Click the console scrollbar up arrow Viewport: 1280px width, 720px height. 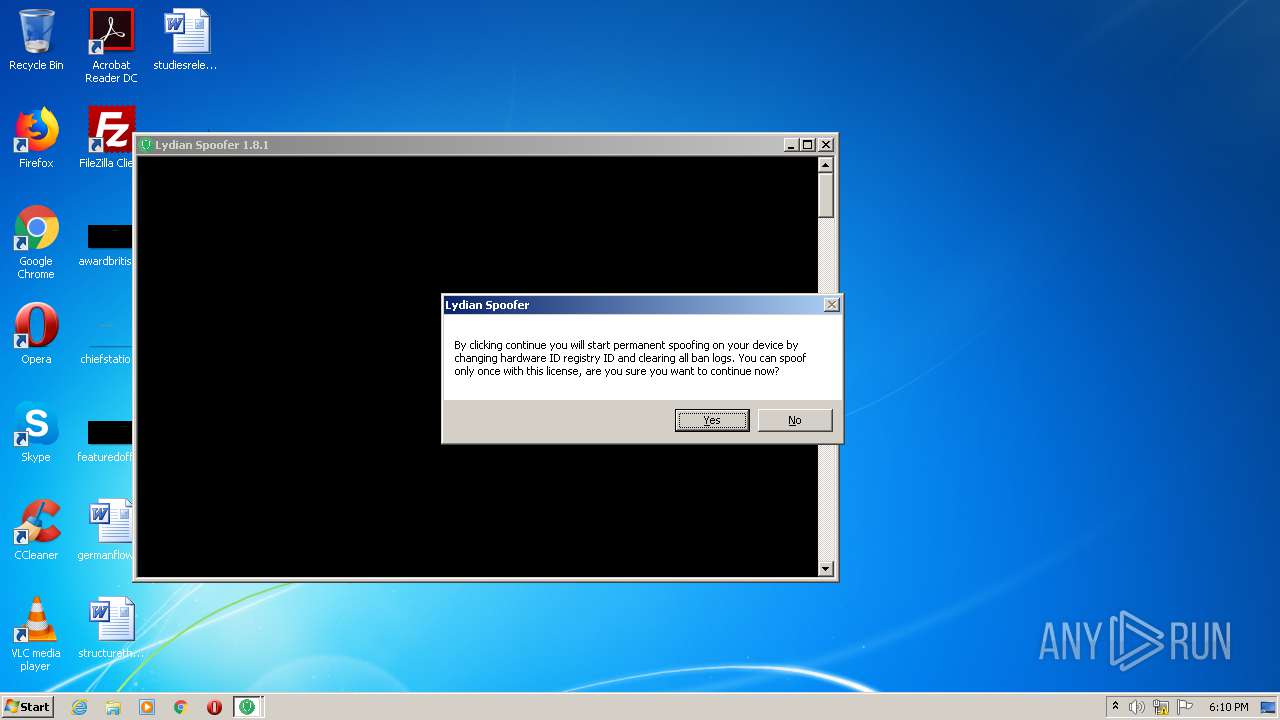[x=826, y=165]
